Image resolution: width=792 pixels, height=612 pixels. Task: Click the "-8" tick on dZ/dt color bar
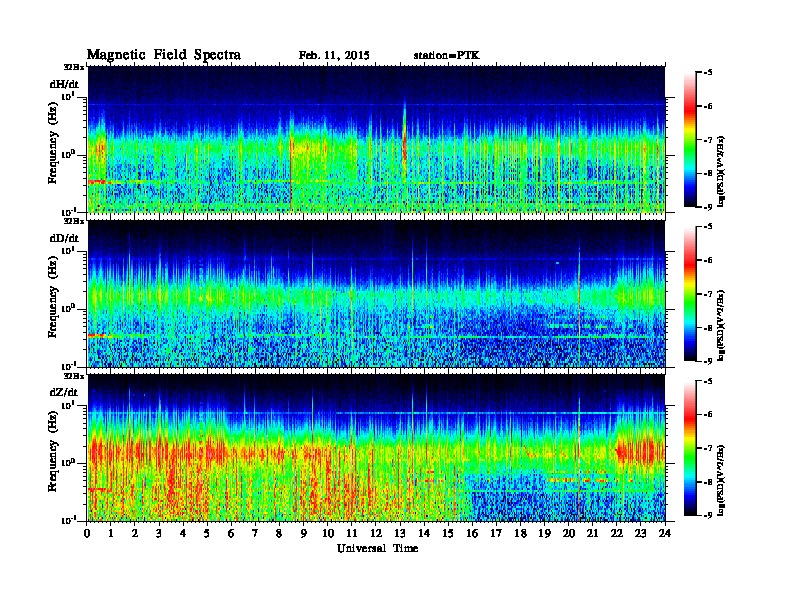[709, 482]
